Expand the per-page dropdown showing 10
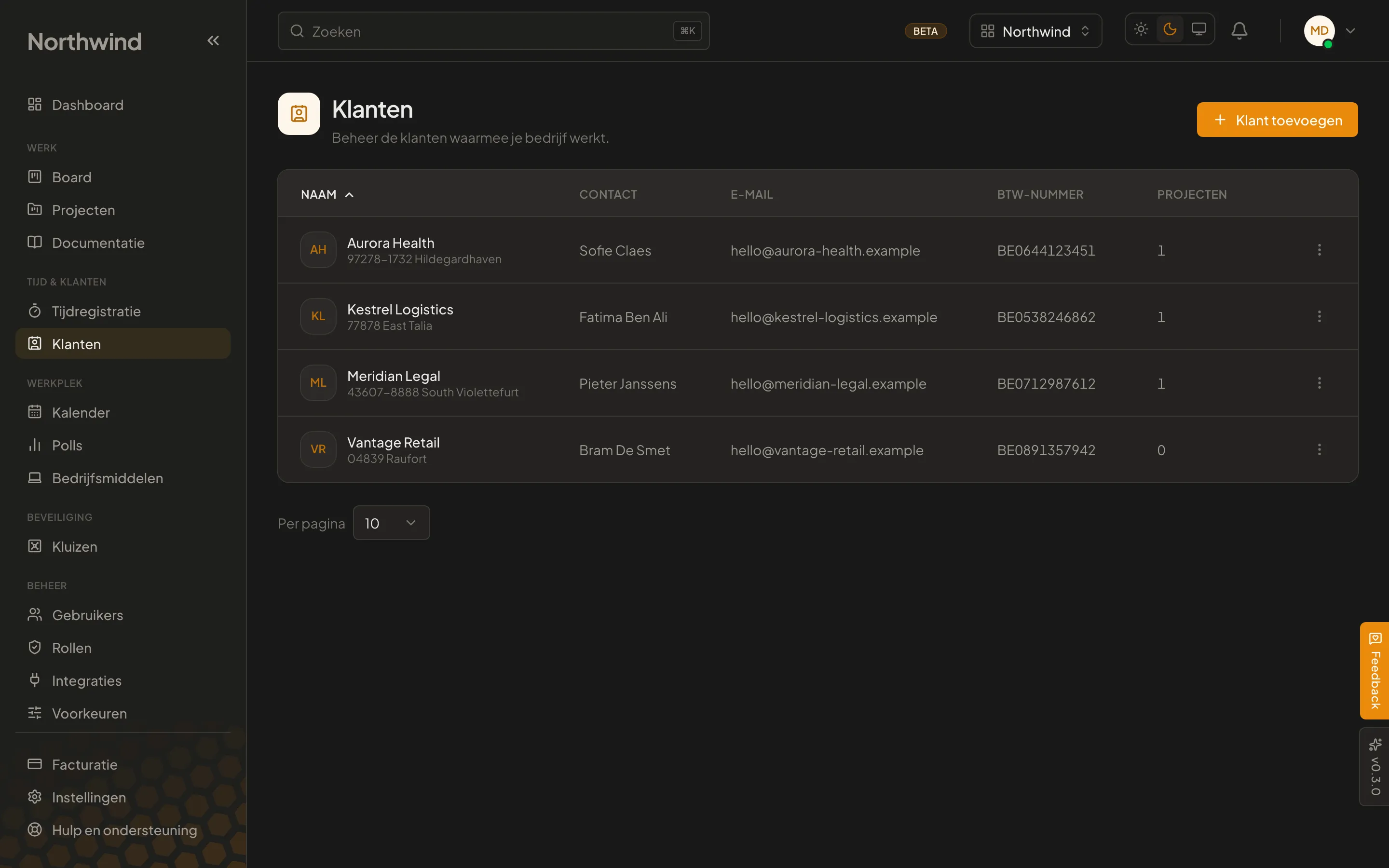1389x868 pixels. 391,522
